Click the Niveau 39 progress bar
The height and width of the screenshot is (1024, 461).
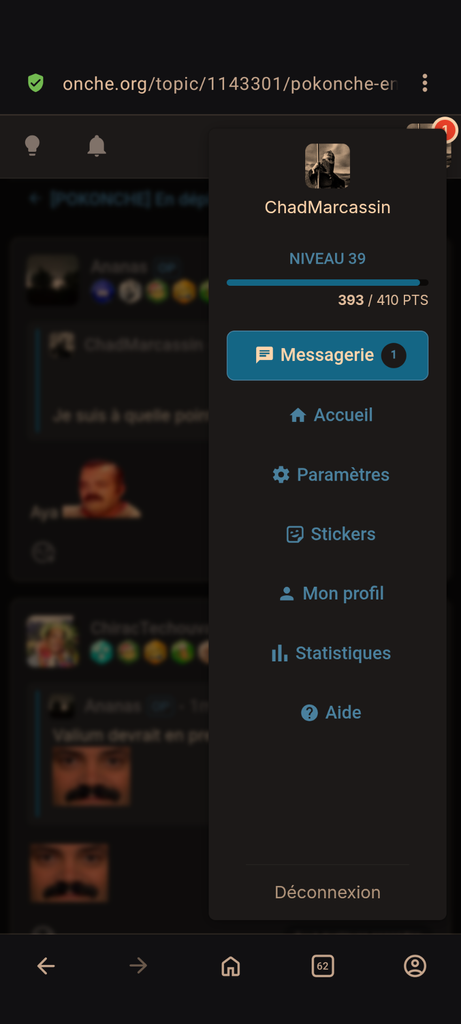328,282
